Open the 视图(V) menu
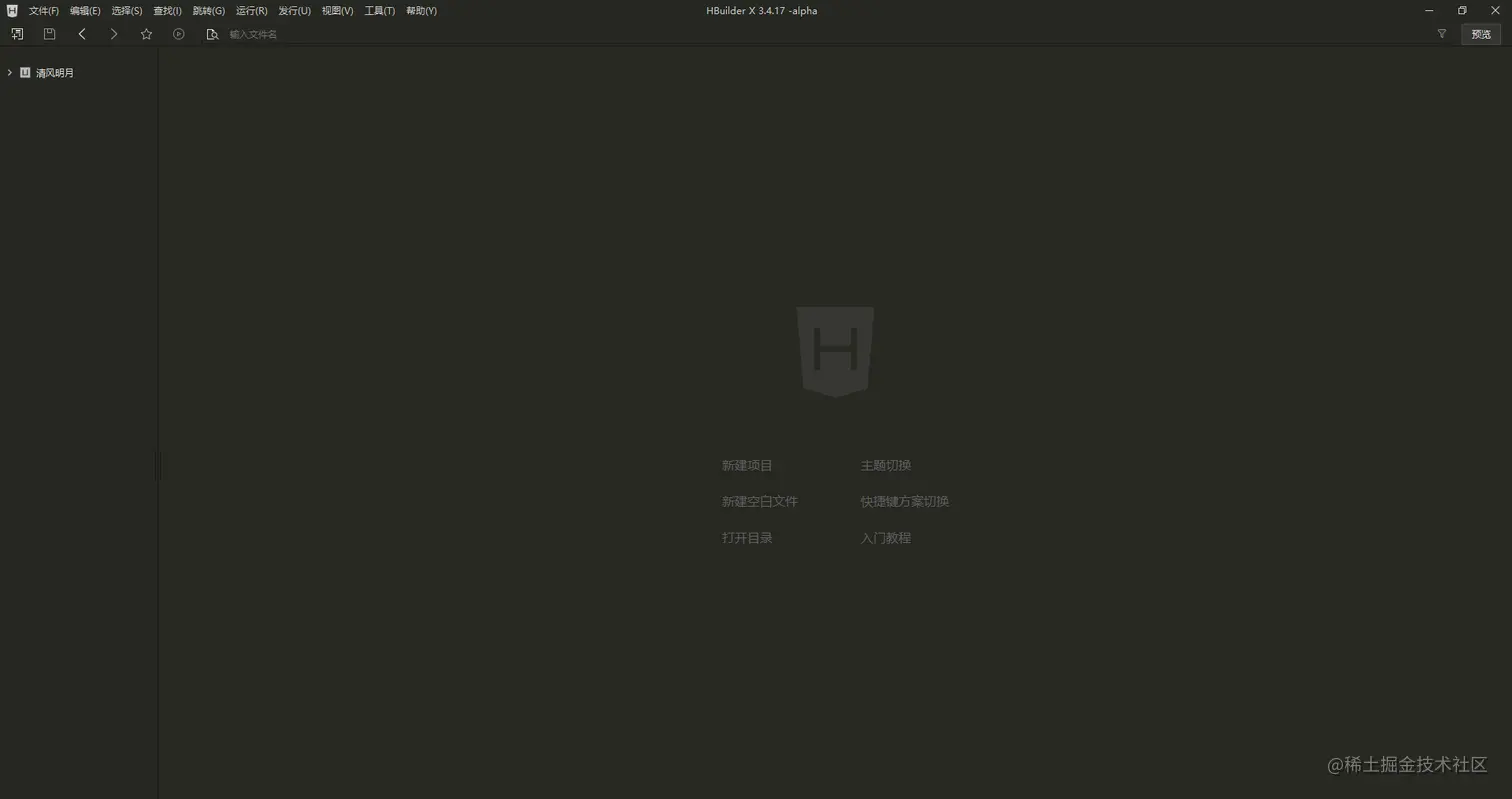This screenshot has height=799, width=1512. pos(337,11)
